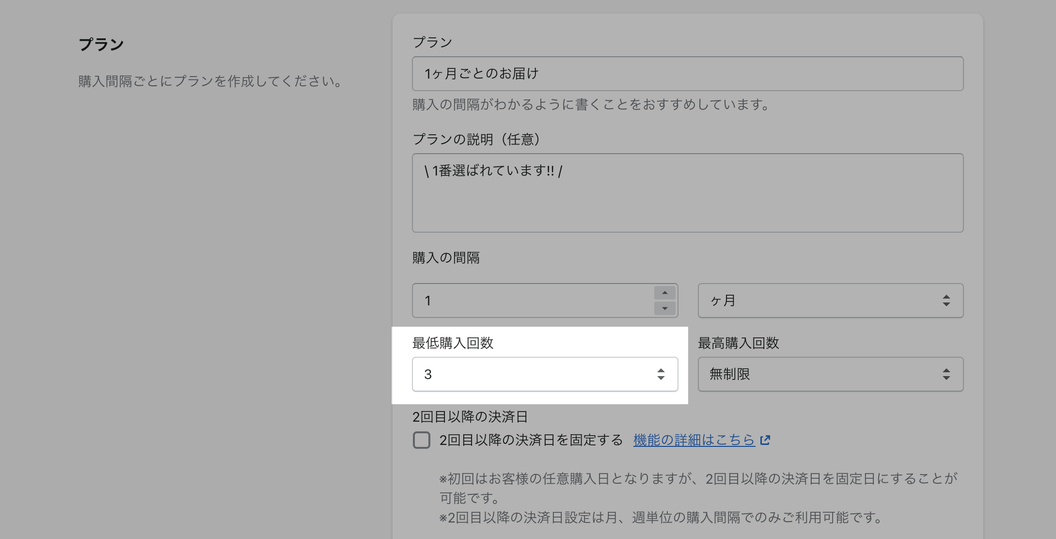Click the 最低購入回数 label
The height and width of the screenshot is (539, 1056).
(453, 343)
